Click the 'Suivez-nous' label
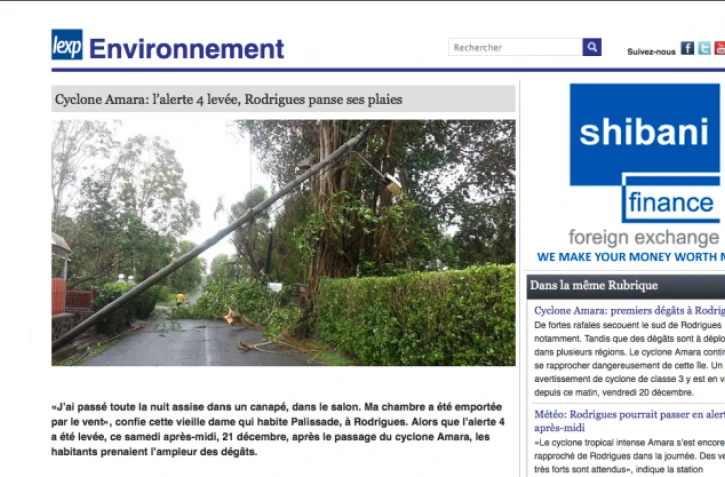Viewport: 725px width, 477px height. (651, 52)
